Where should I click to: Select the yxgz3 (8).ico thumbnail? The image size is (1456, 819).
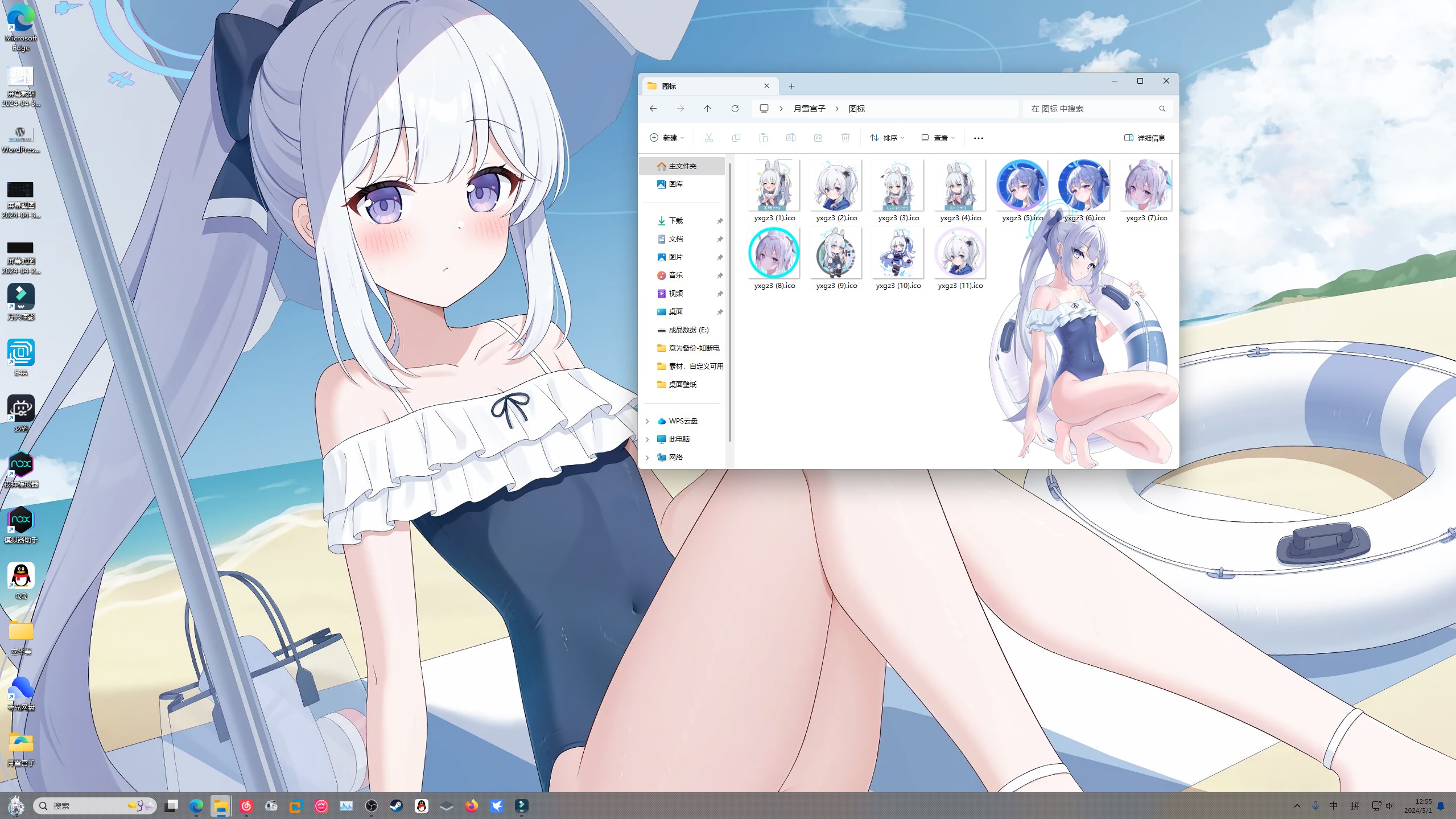click(774, 253)
